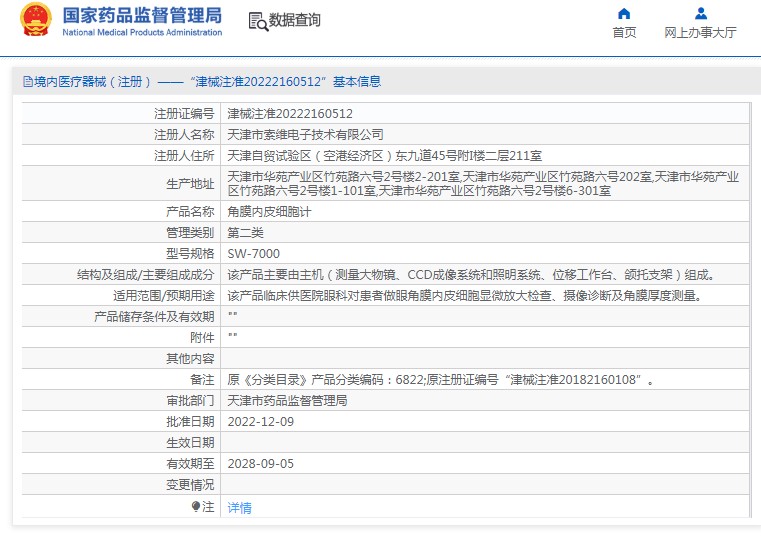Click National Medical Products Administration text

142,33
